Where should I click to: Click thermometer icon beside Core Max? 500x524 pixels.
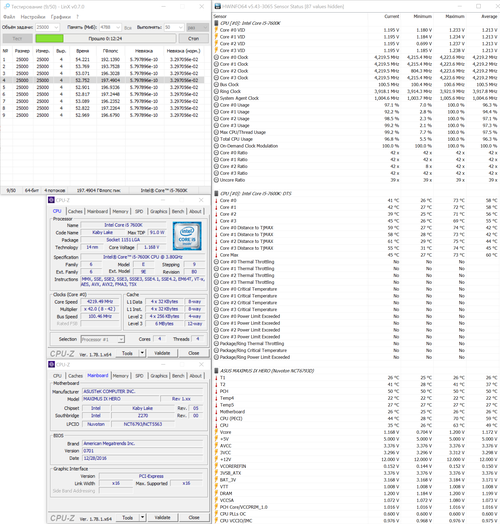coord(216,255)
